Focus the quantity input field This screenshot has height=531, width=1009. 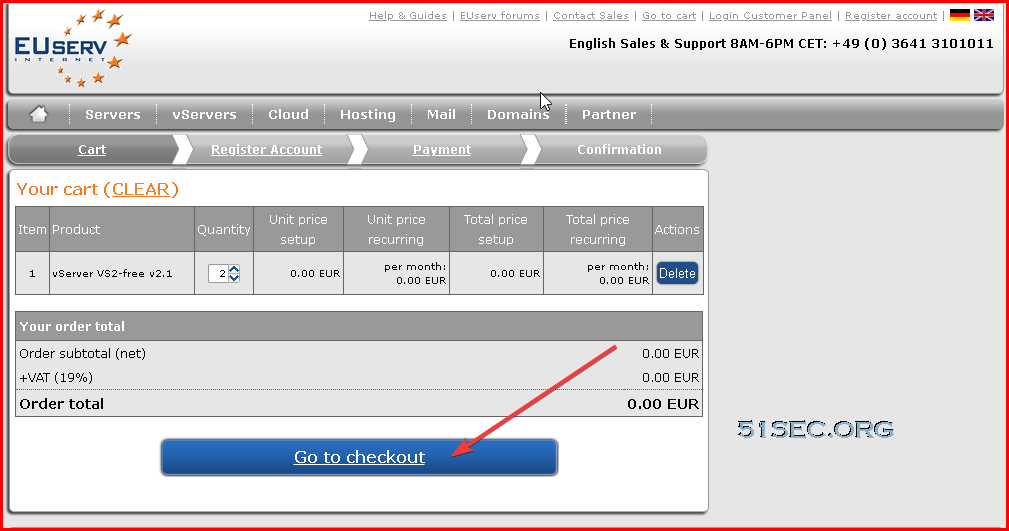pyautogui.click(x=219, y=274)
